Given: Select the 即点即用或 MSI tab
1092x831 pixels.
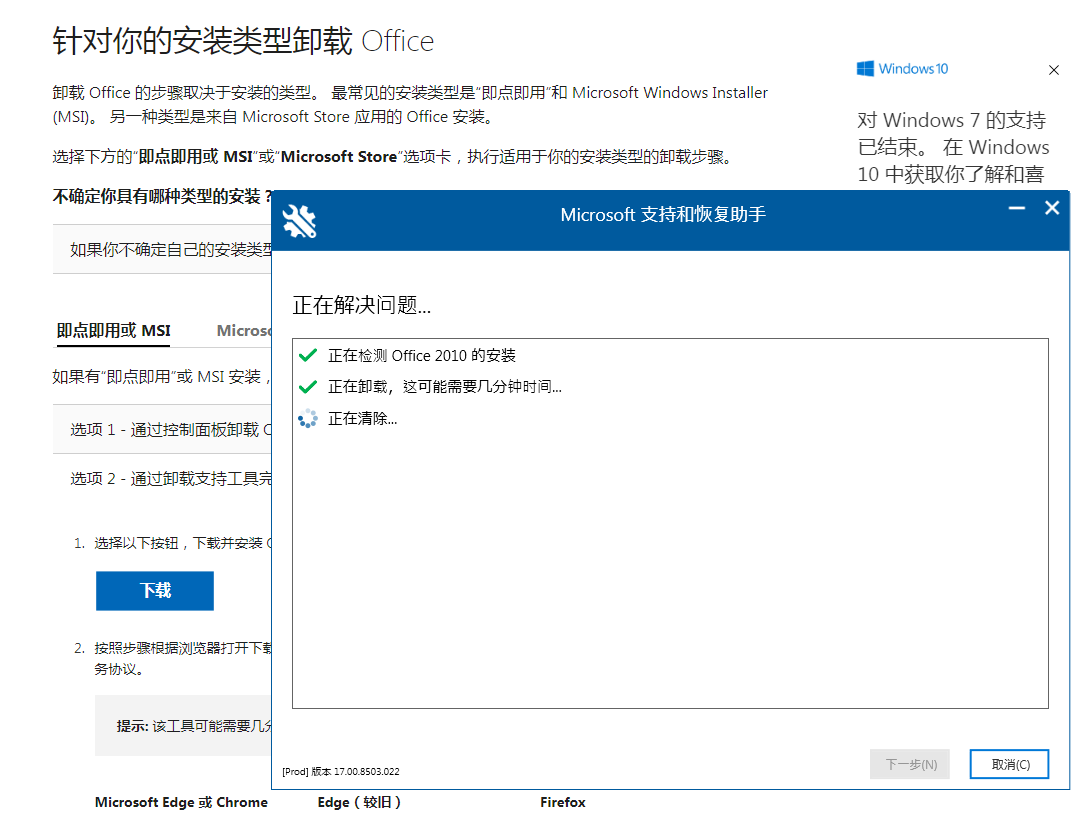Looking at the screenshot, I should 114,331.
